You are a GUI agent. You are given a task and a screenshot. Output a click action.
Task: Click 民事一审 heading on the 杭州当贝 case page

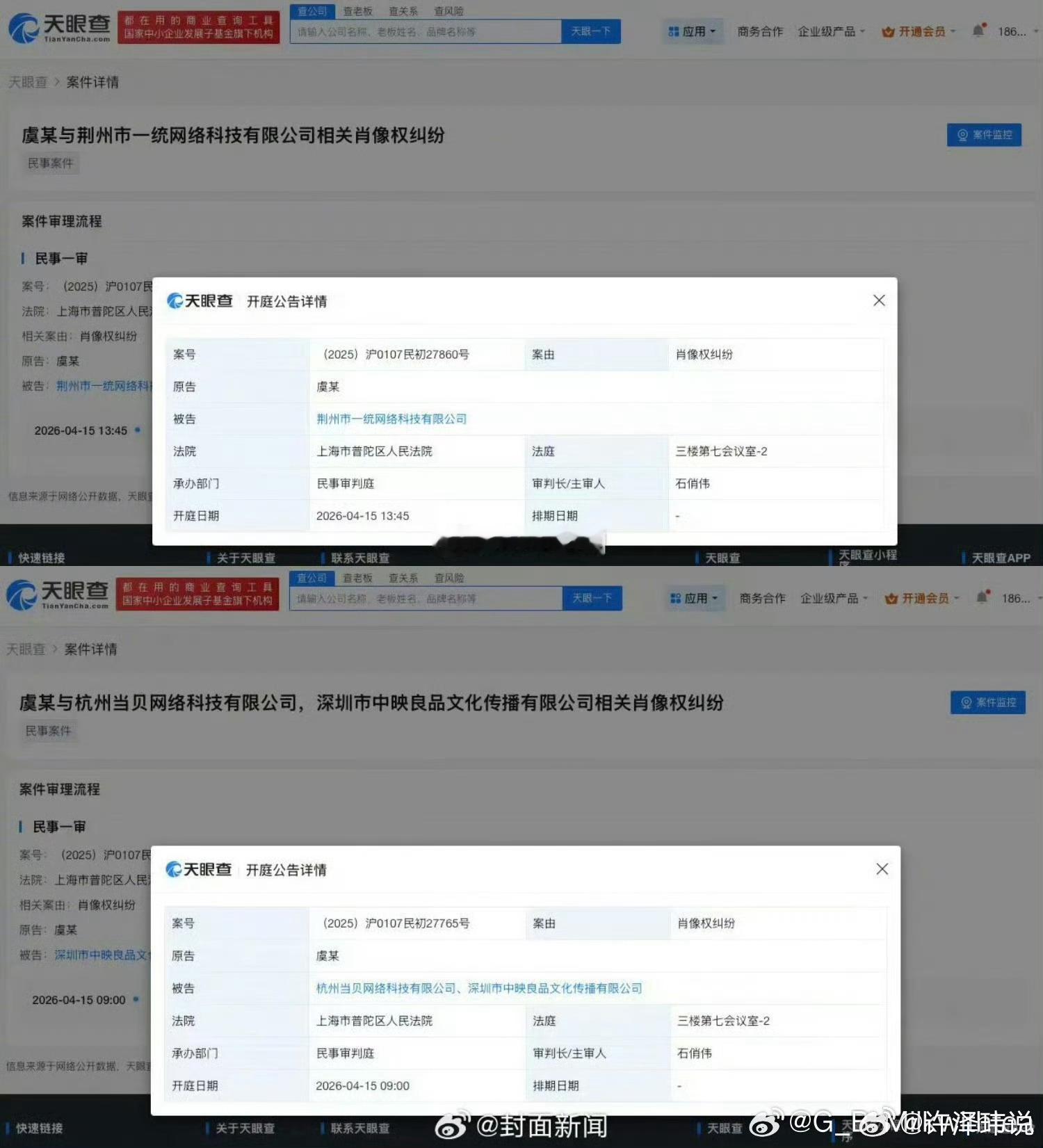click(59, 827)
